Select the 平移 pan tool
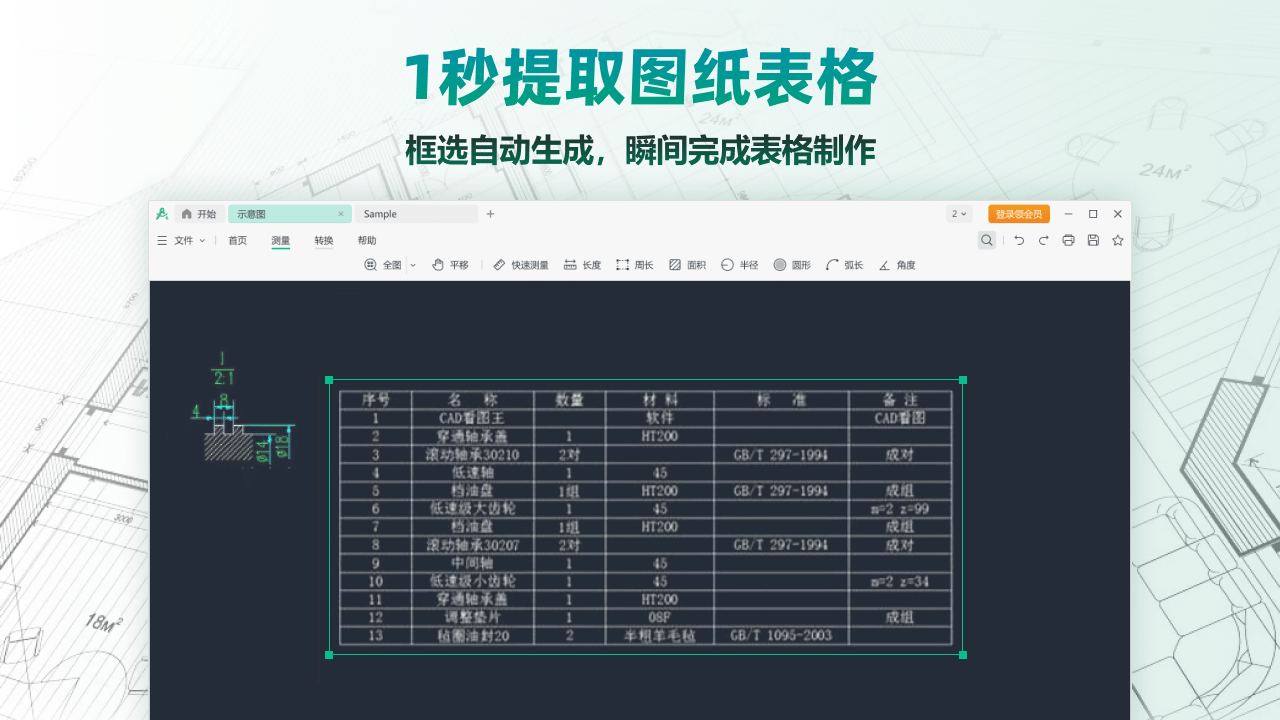Screen dimensions: 1280x720 [x=450, y=265]
